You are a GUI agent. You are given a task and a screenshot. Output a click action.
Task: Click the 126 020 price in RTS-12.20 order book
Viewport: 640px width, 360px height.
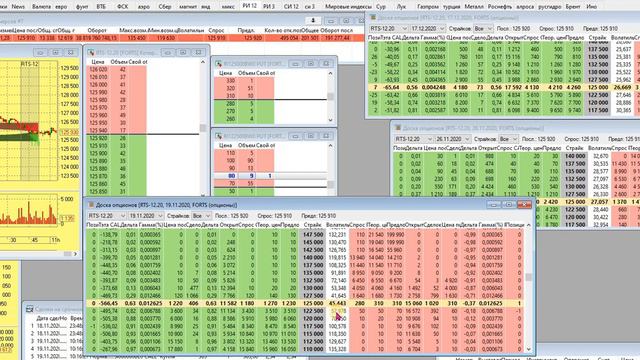pyautogui.click(x=98, y=69)
